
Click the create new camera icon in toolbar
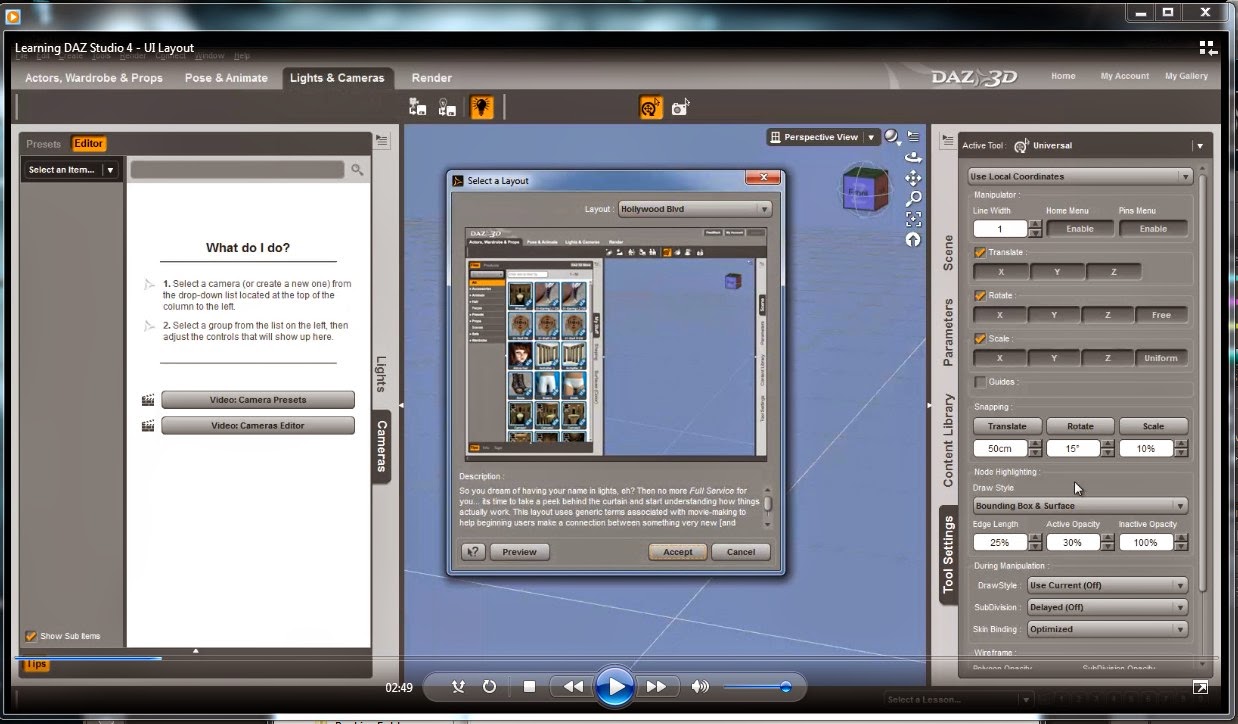418,107
